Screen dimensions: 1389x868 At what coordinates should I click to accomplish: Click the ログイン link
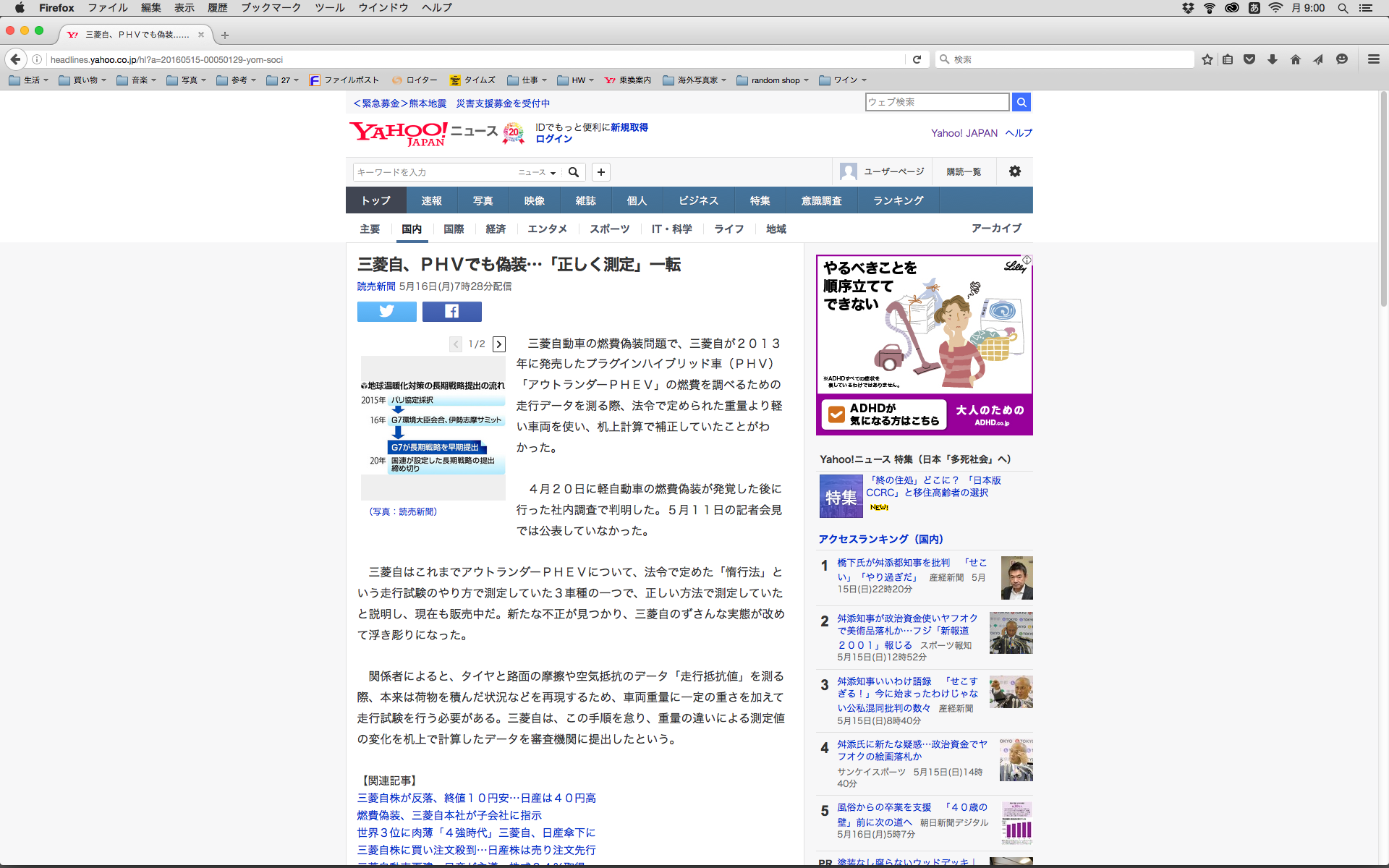click(x=553, y=139)
